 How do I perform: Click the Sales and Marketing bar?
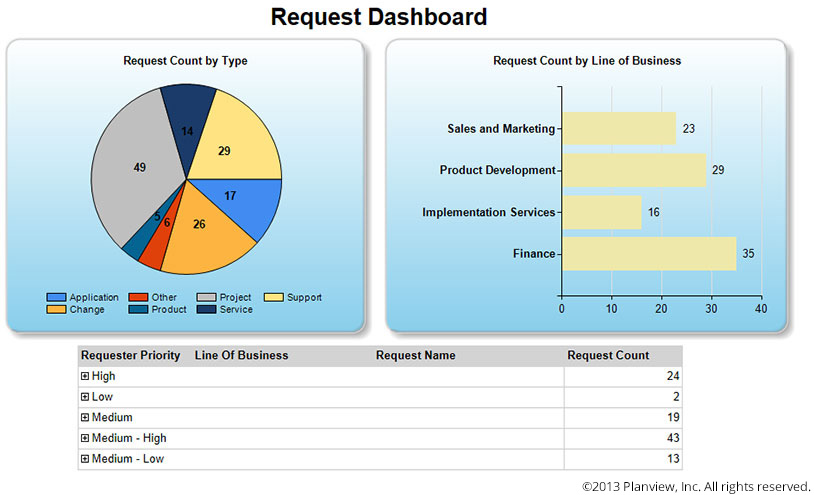click(619, 129)
